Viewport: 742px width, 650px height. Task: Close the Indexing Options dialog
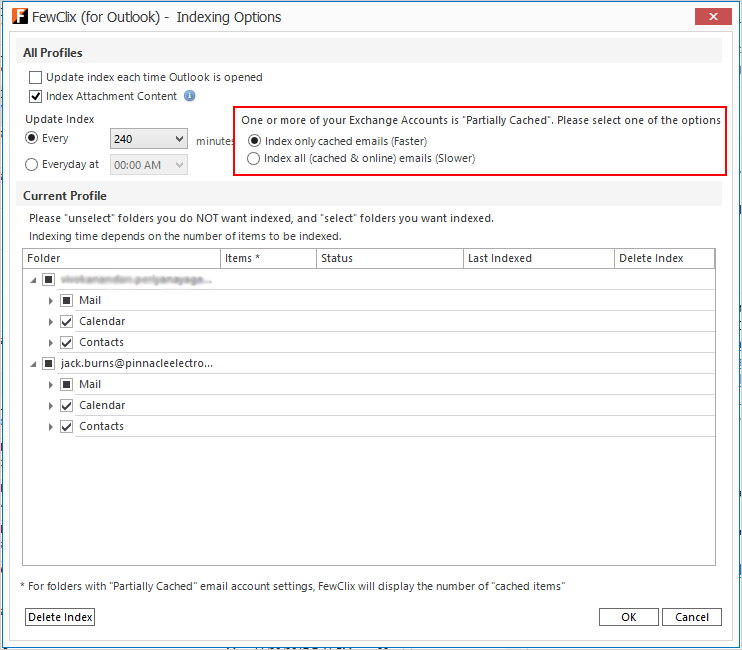click(x=713, y=17)
